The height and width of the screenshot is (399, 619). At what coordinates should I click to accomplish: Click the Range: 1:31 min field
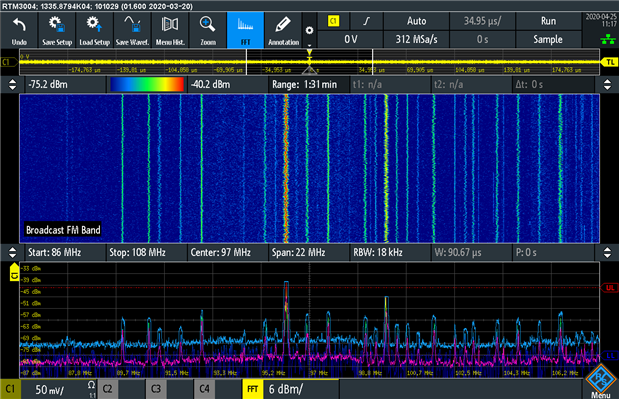[x=310, y=84]
